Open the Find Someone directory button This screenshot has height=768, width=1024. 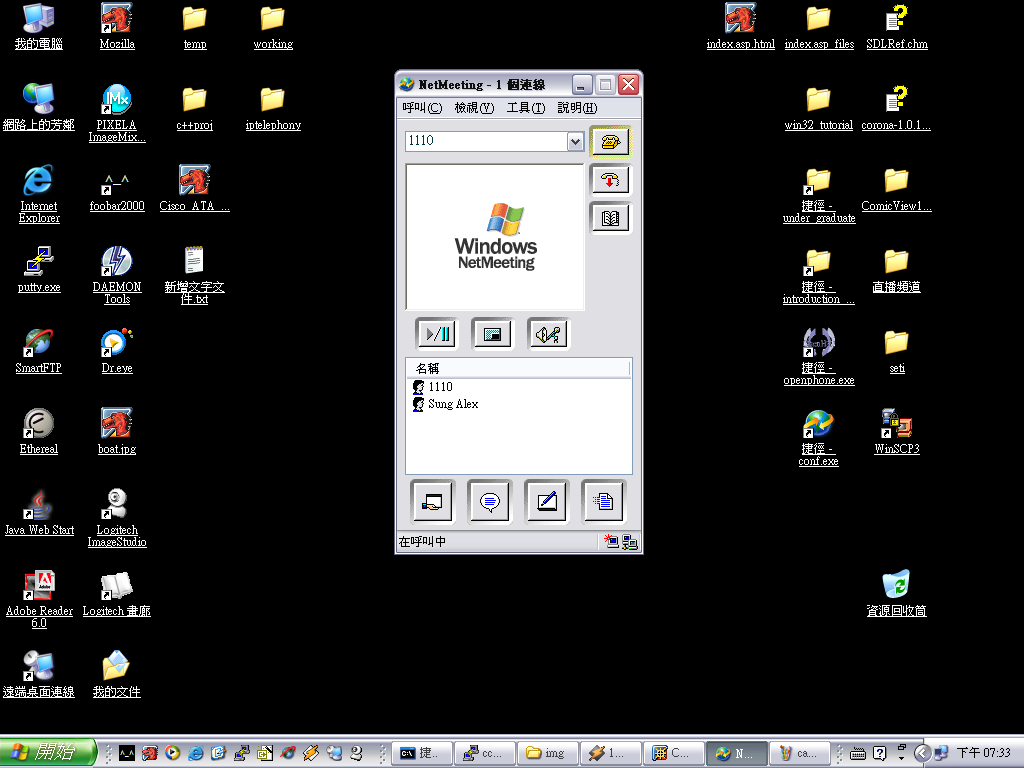611,218
